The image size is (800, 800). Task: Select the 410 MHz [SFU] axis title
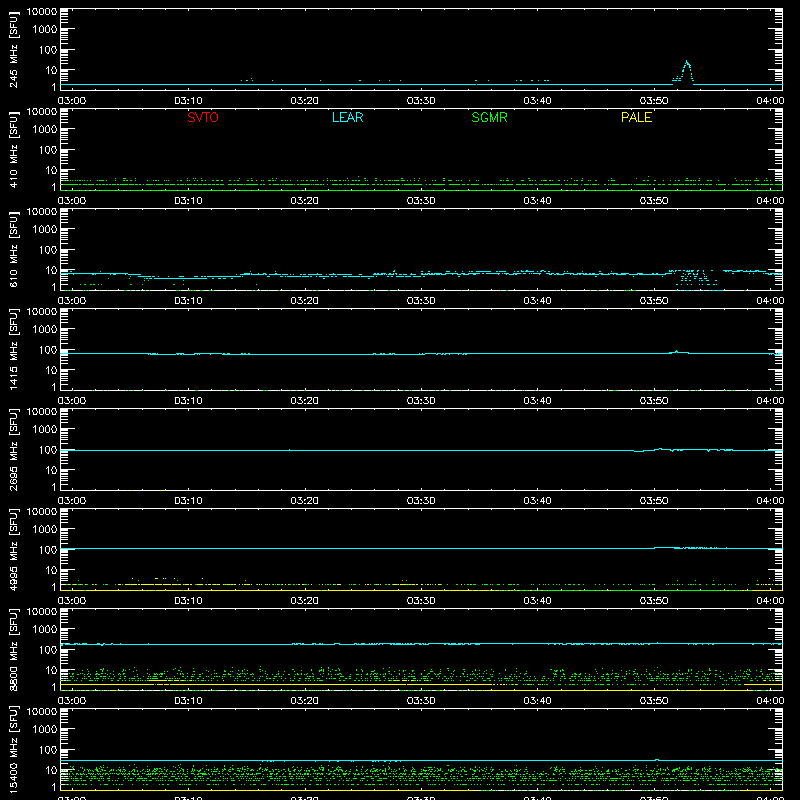coord(13,149)
